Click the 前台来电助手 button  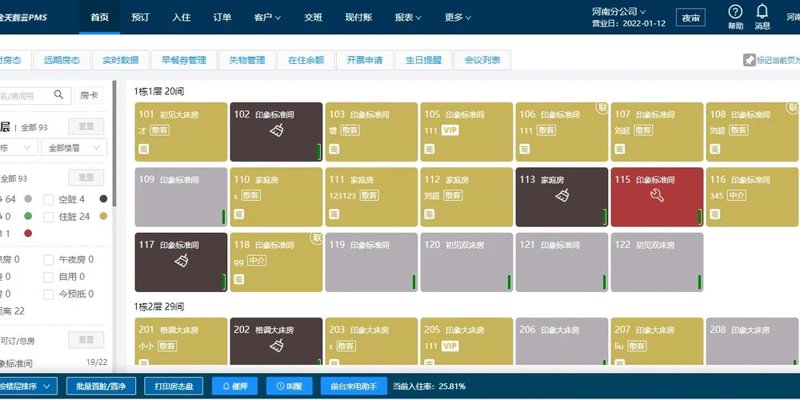[353, 386]
